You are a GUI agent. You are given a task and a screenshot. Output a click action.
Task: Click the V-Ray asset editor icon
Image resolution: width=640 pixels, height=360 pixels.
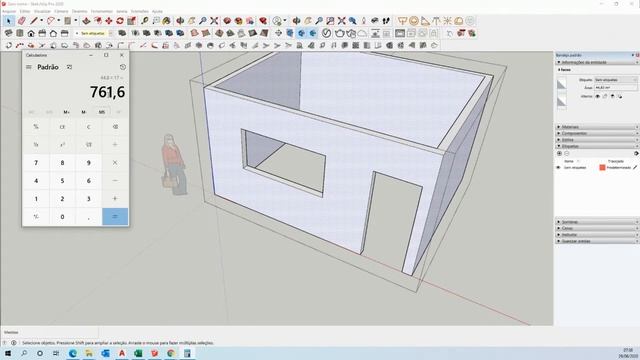(326, 33)
